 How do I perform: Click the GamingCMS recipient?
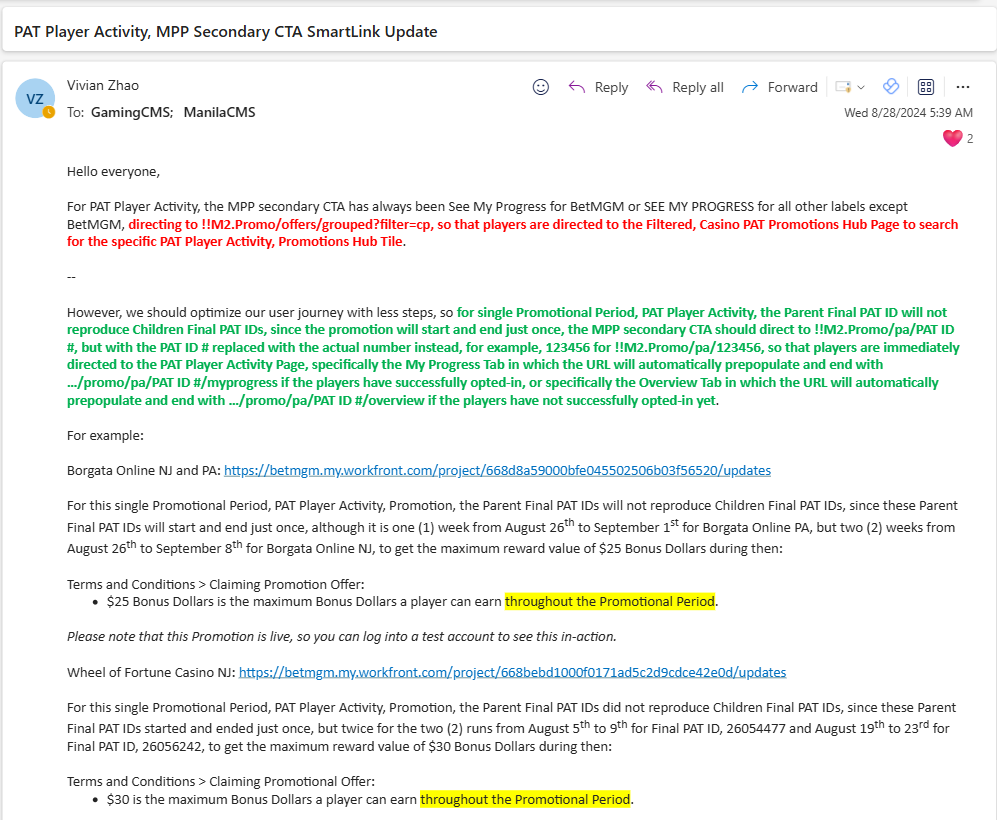click(132, 113)
